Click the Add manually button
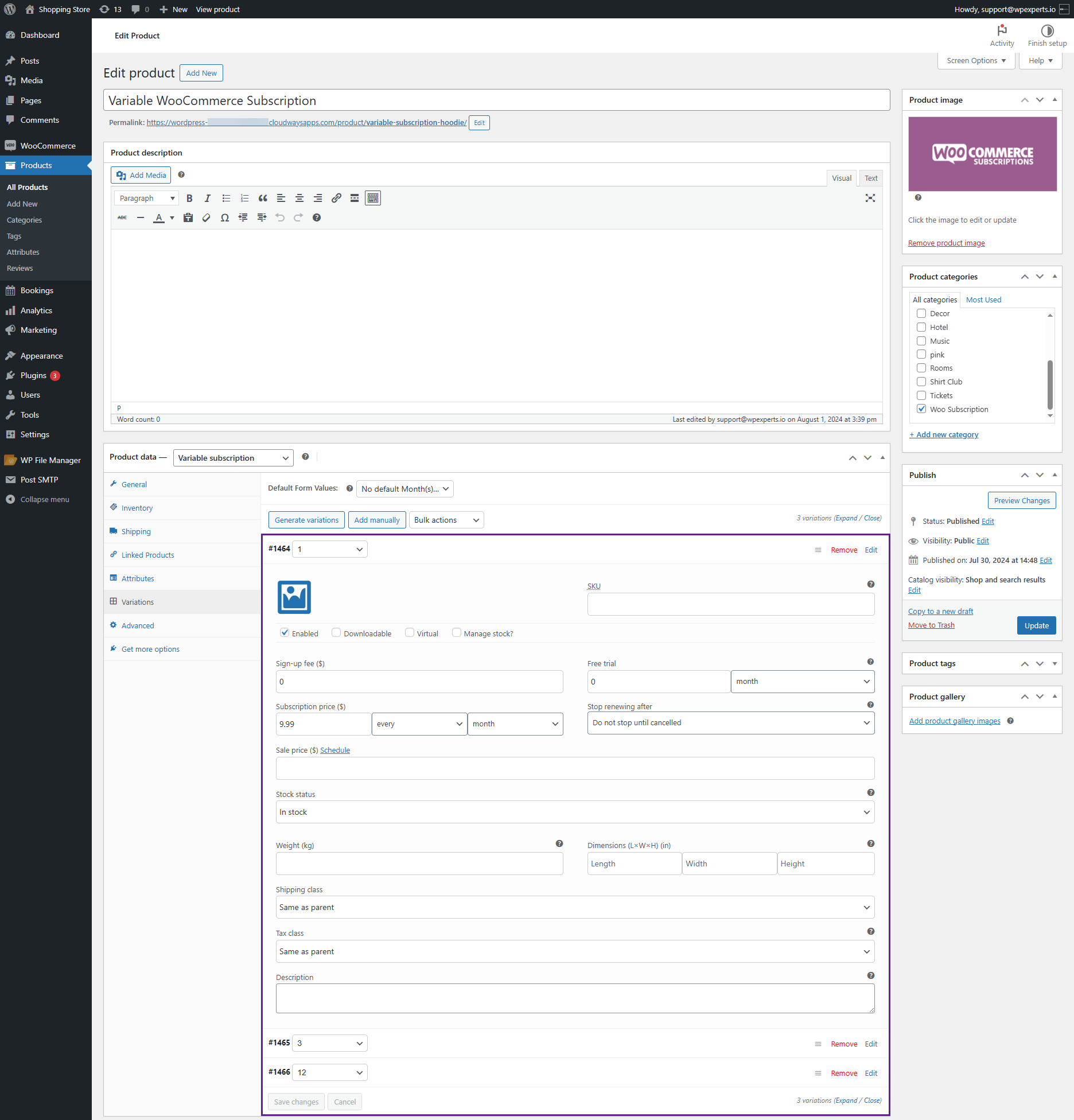This screenshot has width=1074, height=1120. pyautogui.click(x=377, y=520)
